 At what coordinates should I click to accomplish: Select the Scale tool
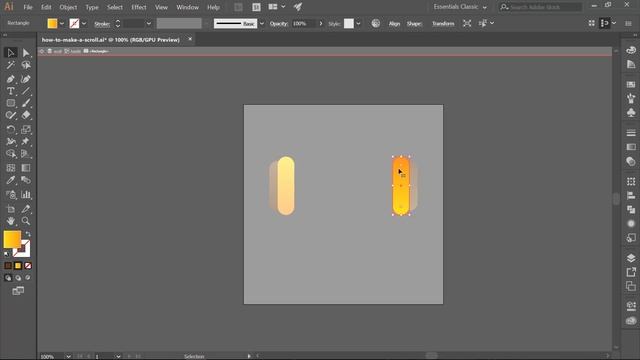coord(26,129)
